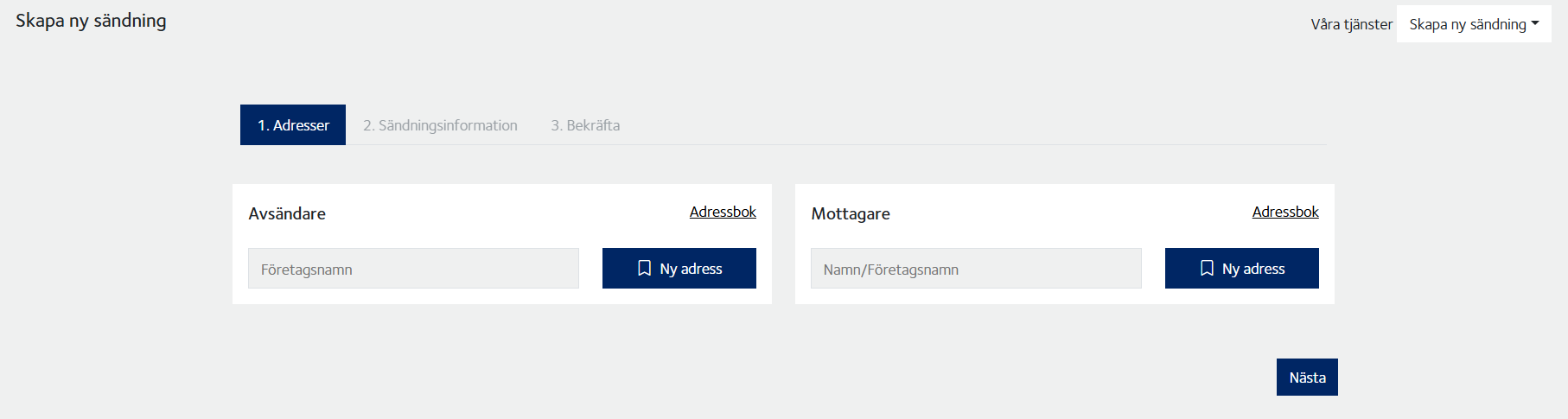
Task: Click the bookmark icon in sender's Ny adress
Action: pos(644,269)
